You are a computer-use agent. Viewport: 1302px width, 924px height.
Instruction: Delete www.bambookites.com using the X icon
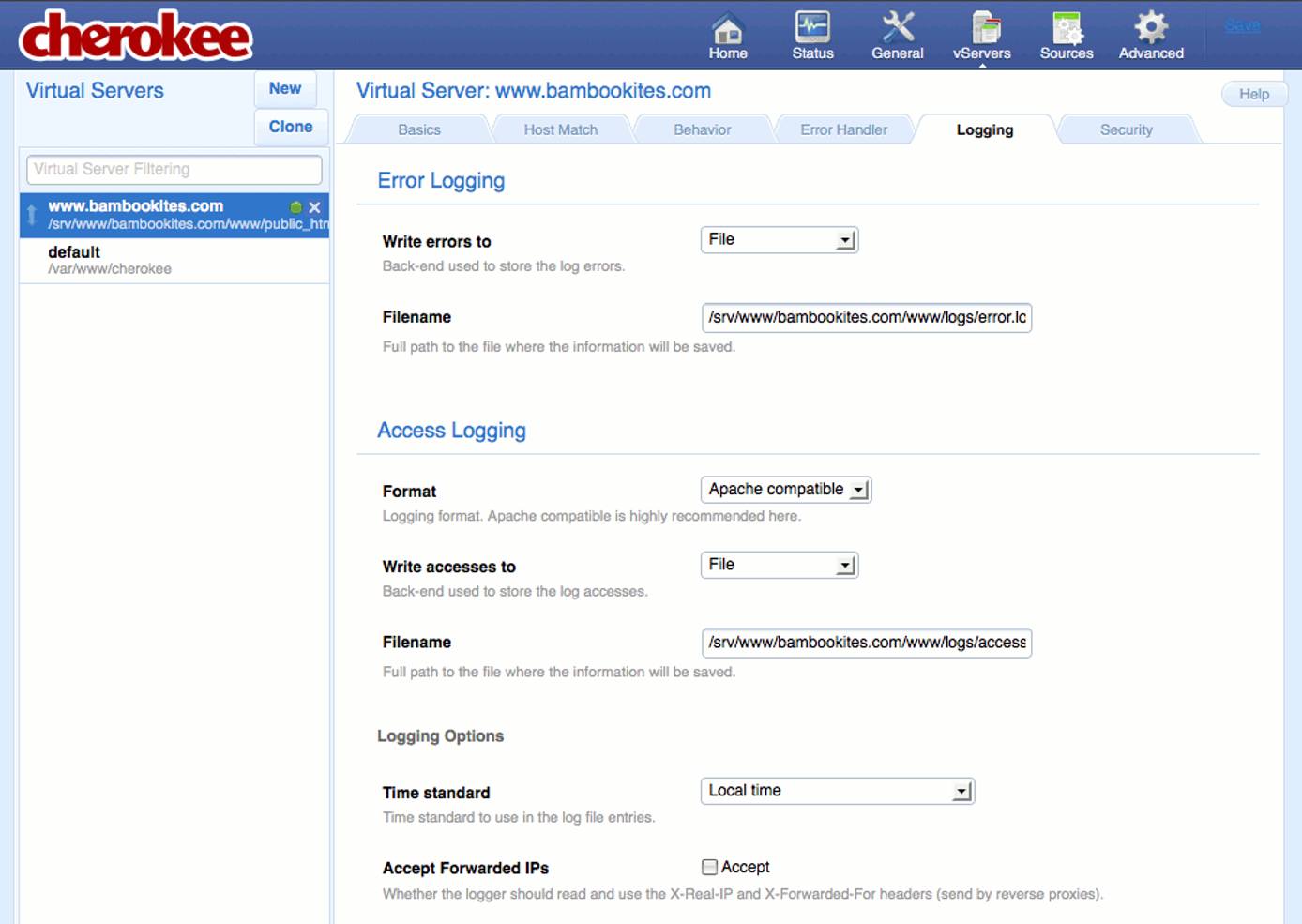coord(315,206)
